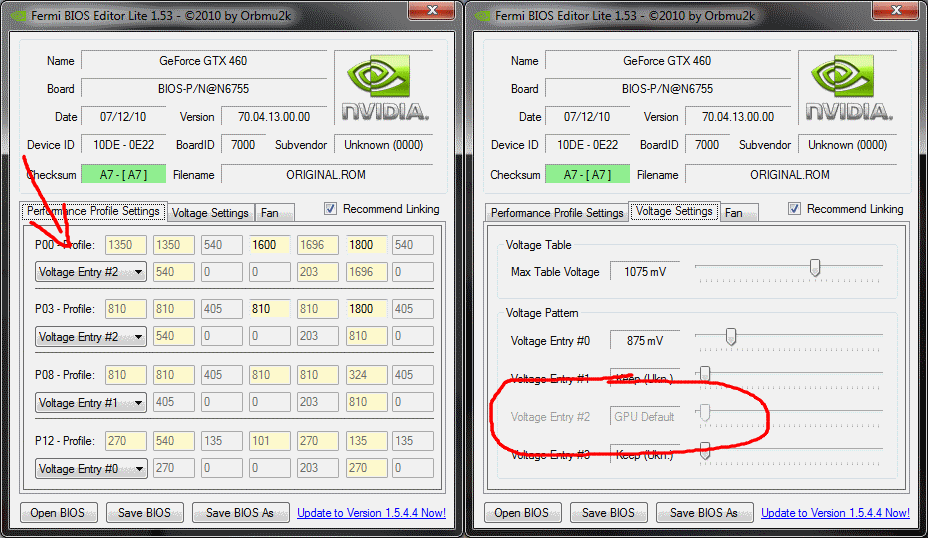Click the Board field BIOS-P/N@N6755, left window
Screen dimensions: 928x538
(204, 89)
